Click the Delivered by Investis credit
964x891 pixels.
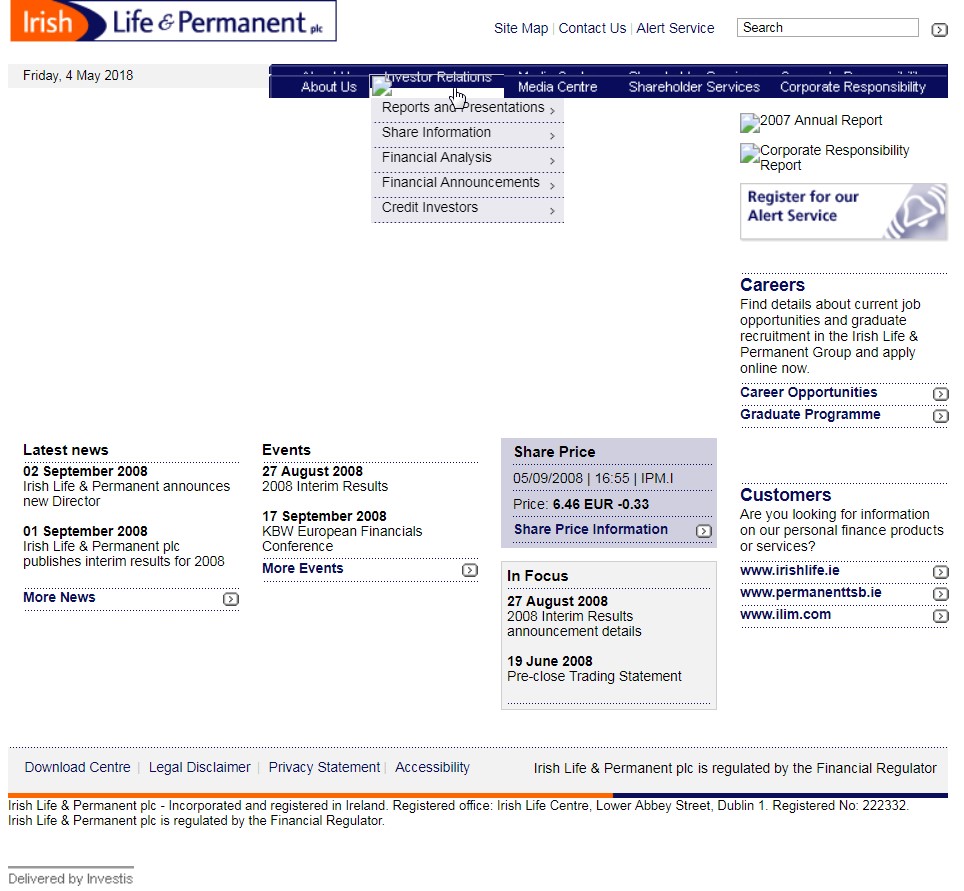point(71,879)
